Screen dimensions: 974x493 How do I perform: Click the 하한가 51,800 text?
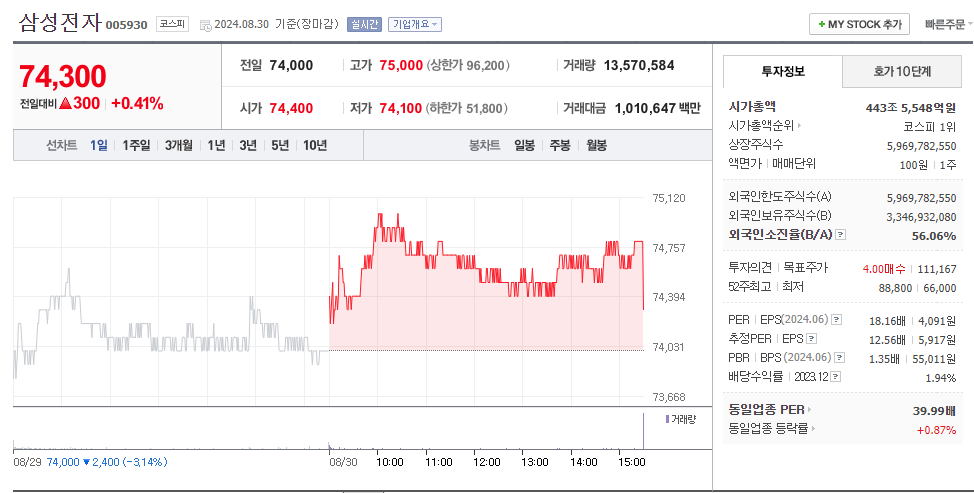[x=467, y=109]
